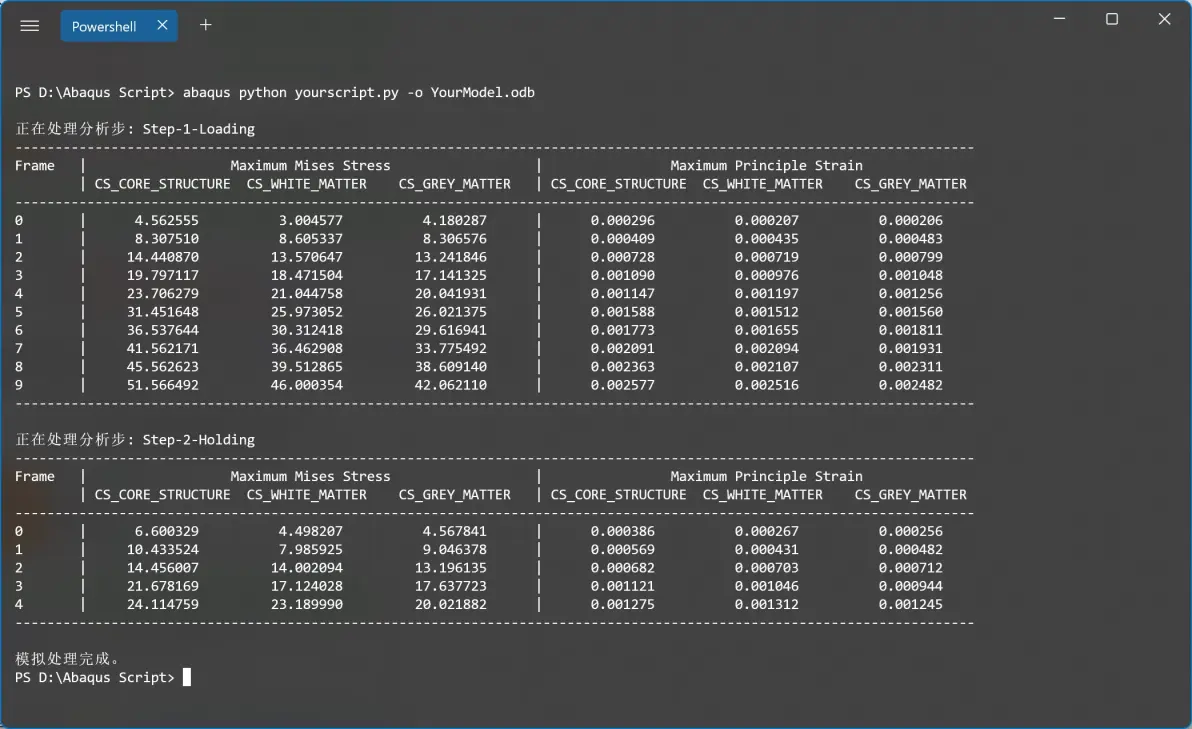Image resolution: width=1192 pixels, height=729 pixels.
Task: Click the Step-2-Holding heading text
Action: point(198,440)
